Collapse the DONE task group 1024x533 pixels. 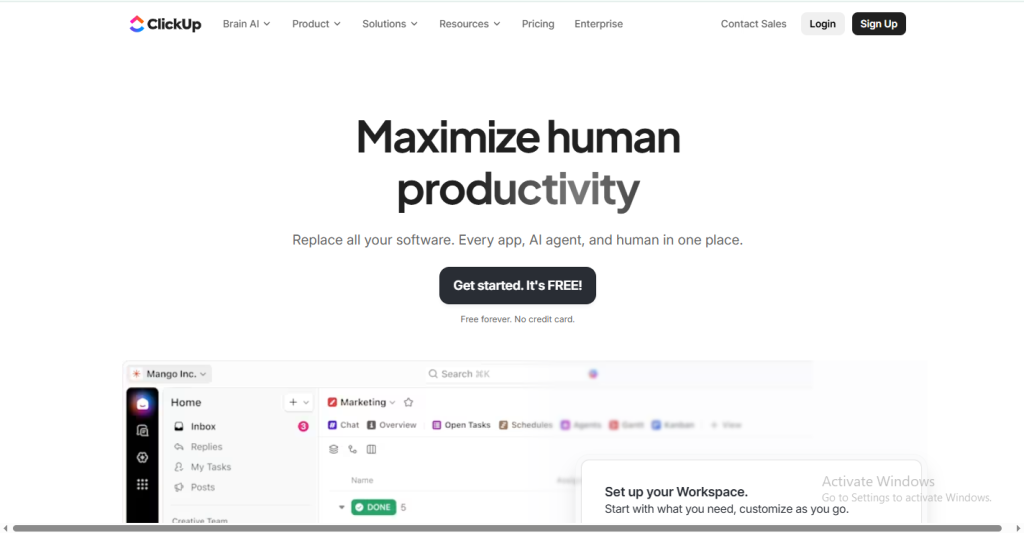click(342, 507)
